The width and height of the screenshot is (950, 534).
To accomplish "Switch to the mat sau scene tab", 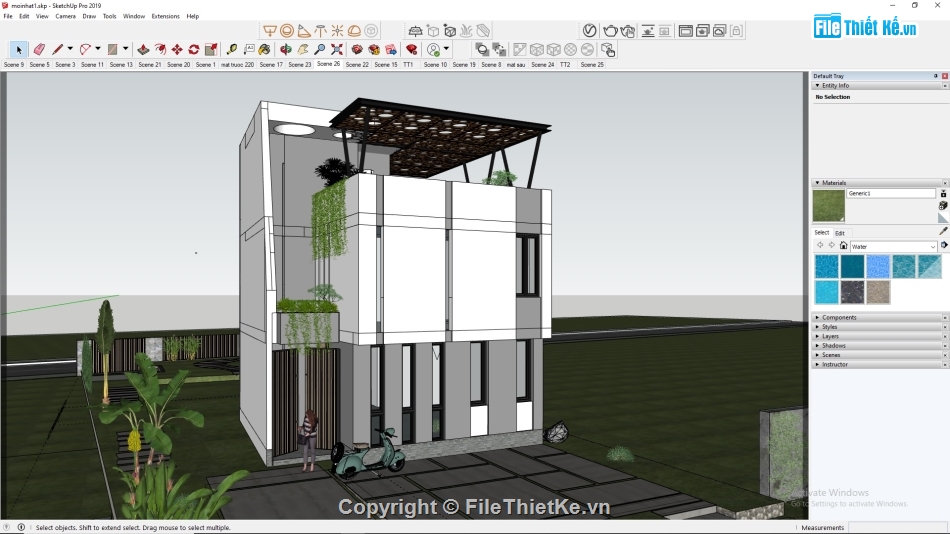I will 516,64.
